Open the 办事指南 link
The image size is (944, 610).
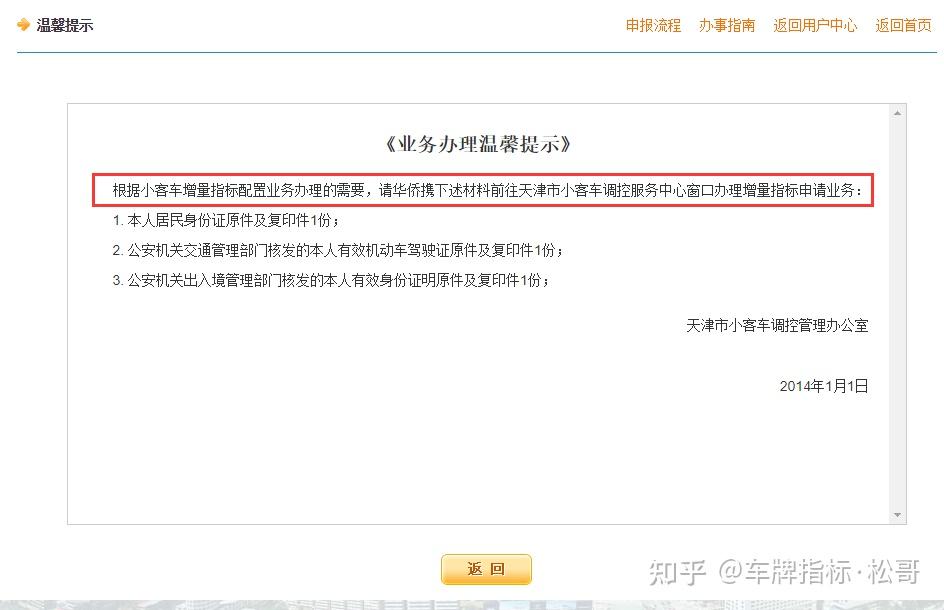(x=727, y=25)
